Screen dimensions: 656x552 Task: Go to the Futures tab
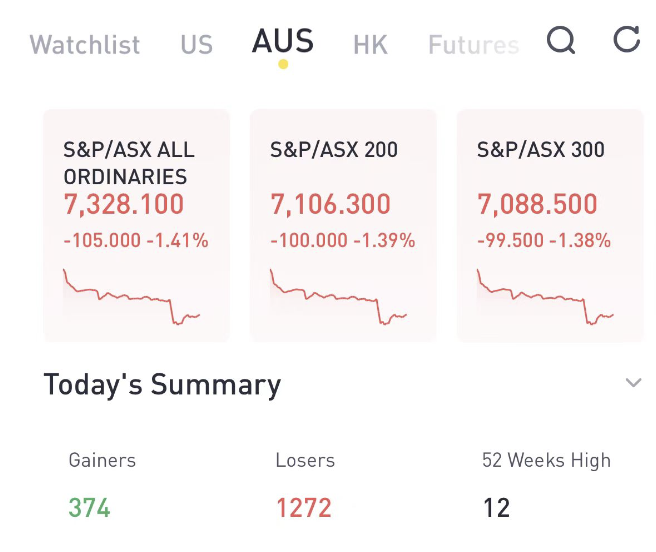(473, 45)
